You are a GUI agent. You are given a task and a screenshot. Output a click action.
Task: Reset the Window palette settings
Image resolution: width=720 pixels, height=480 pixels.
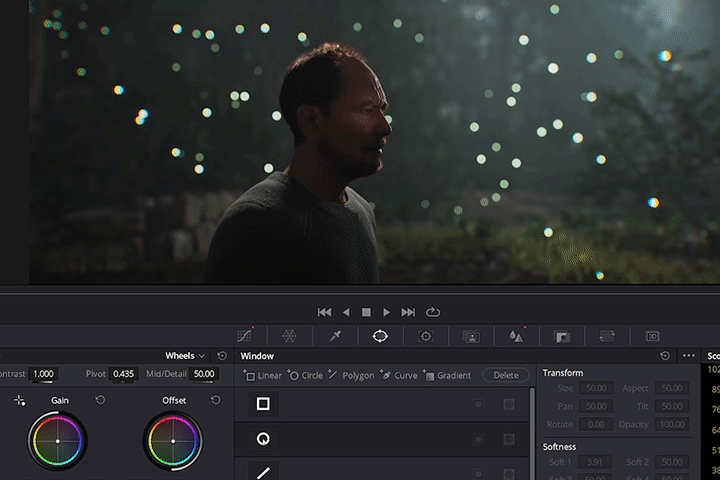(664, 356)
